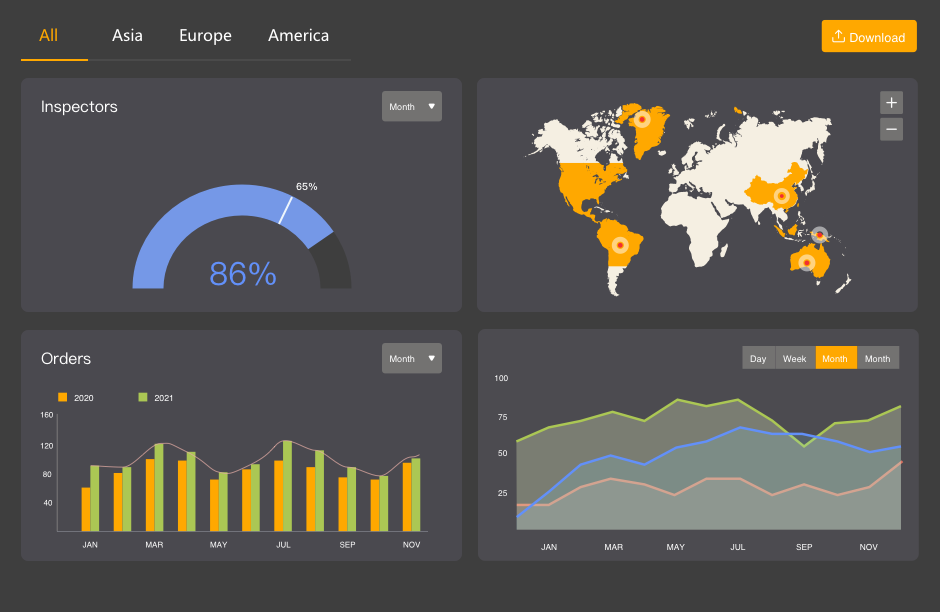This screenshot has height=612, width=940.
Task: Switch to the Asia tab
Action: coord(127,36)
